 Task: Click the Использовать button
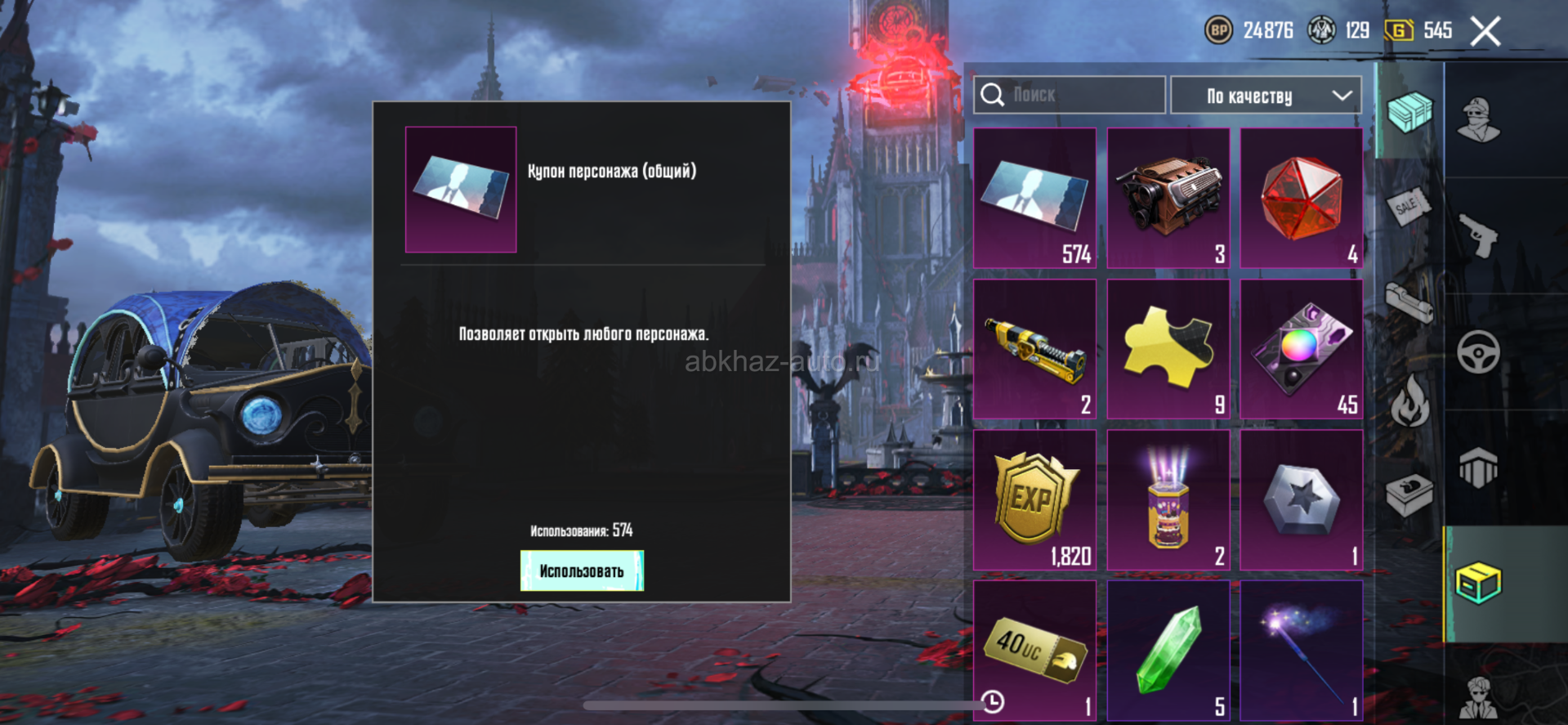582,571
